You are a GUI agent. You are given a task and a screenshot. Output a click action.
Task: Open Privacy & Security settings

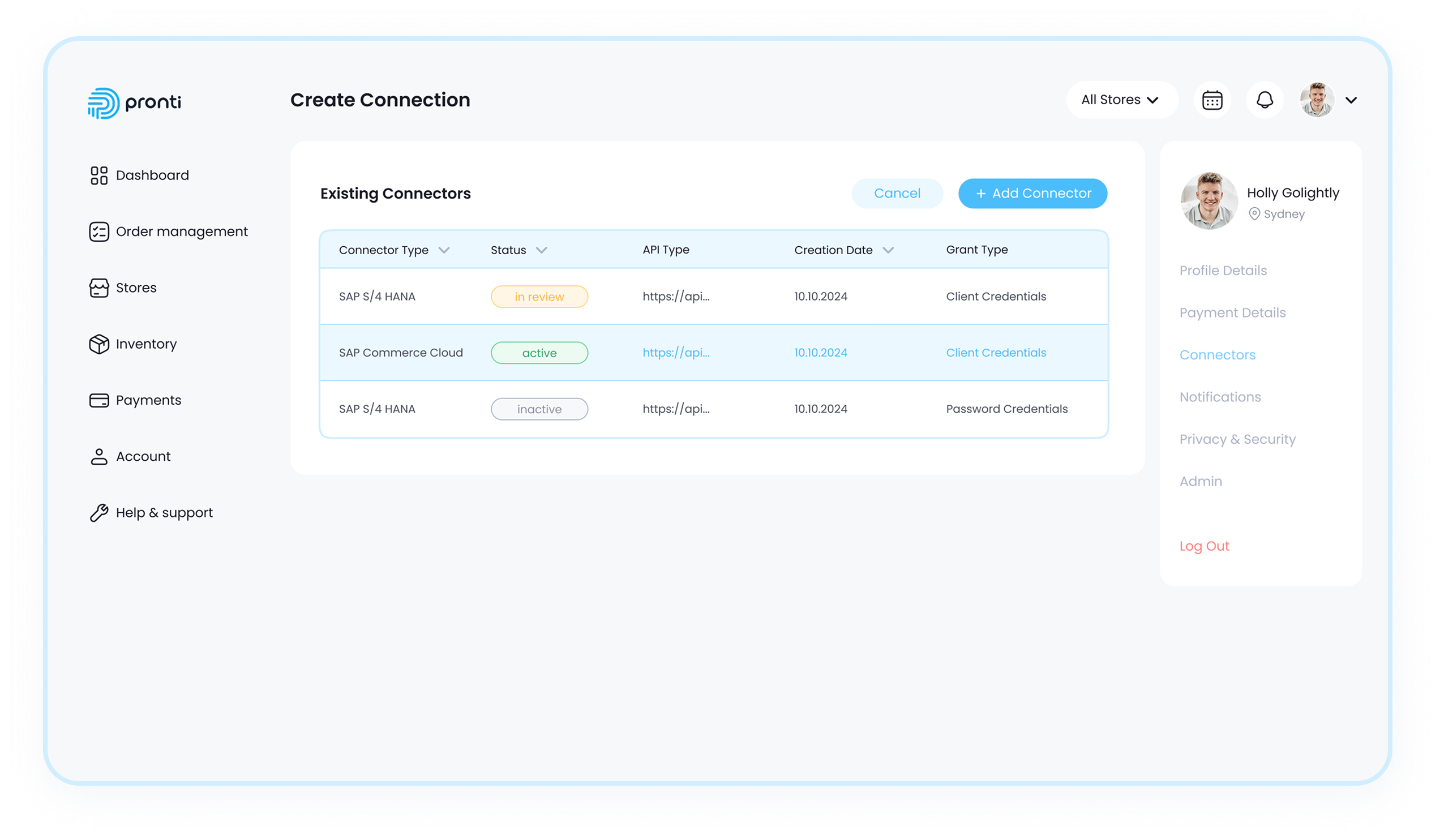1237,439
